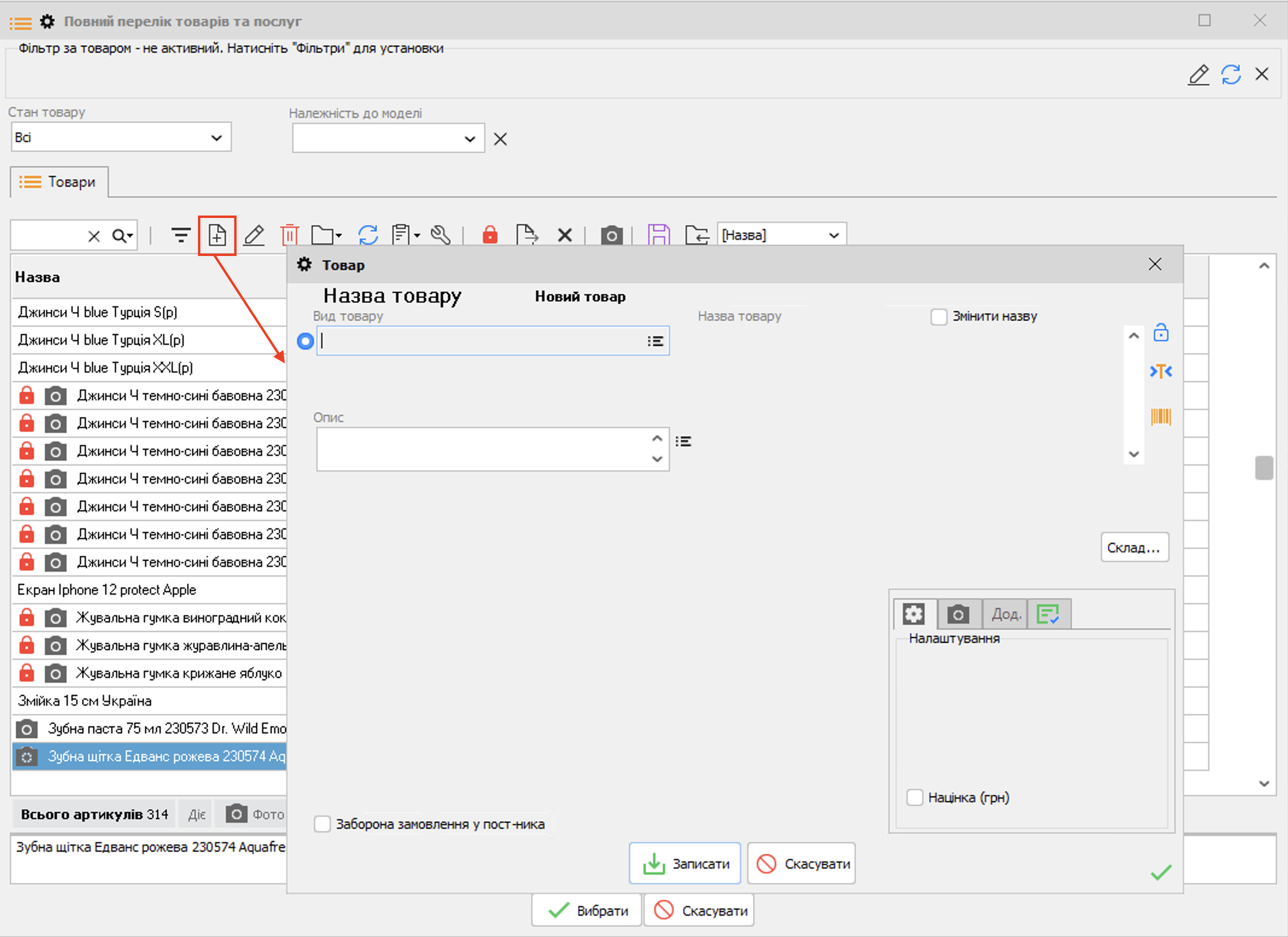Click the blue refresh icon in toolbar

point(368,235)
